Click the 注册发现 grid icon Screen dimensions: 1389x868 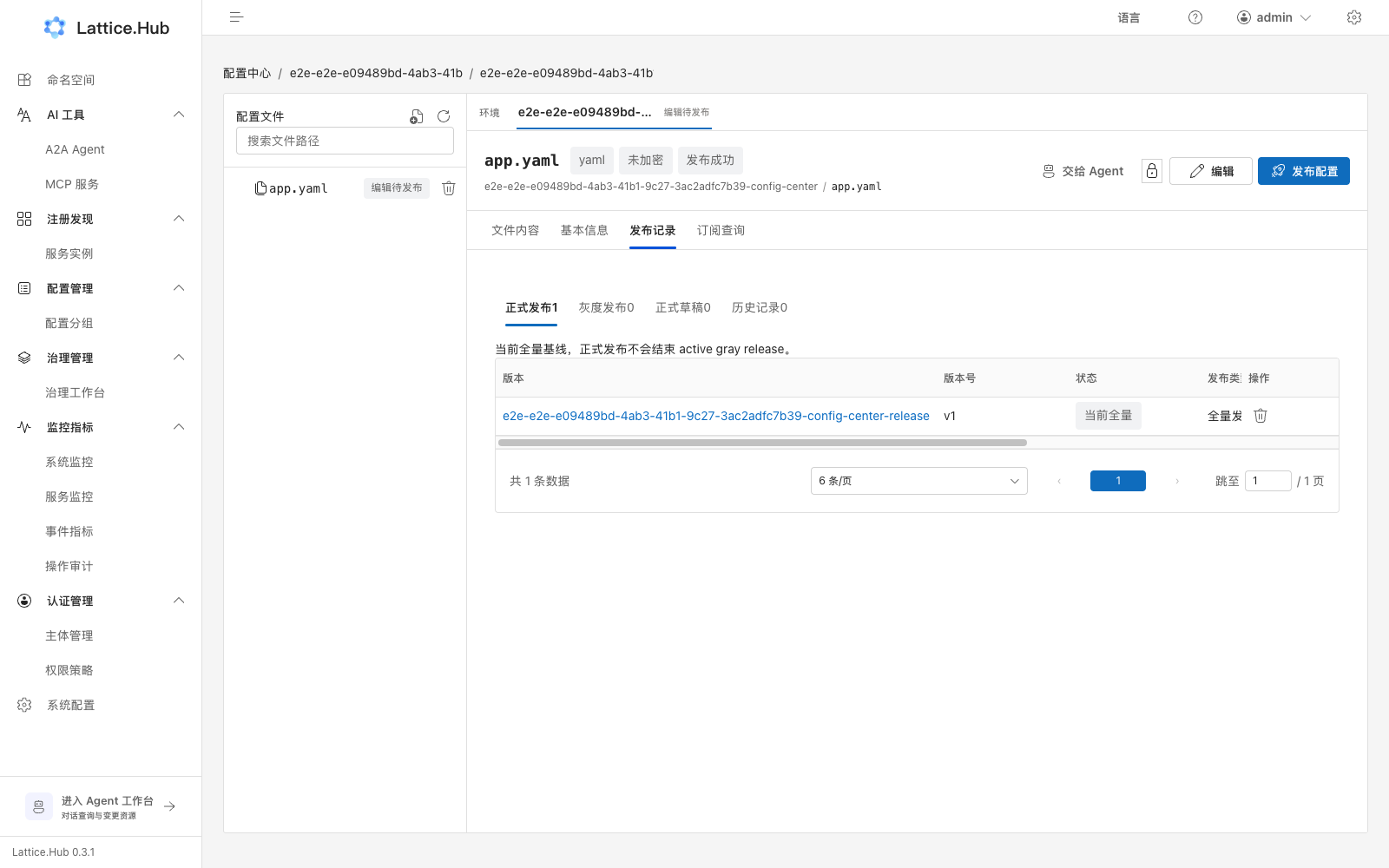pyautogui.click(x=24, y=219)
